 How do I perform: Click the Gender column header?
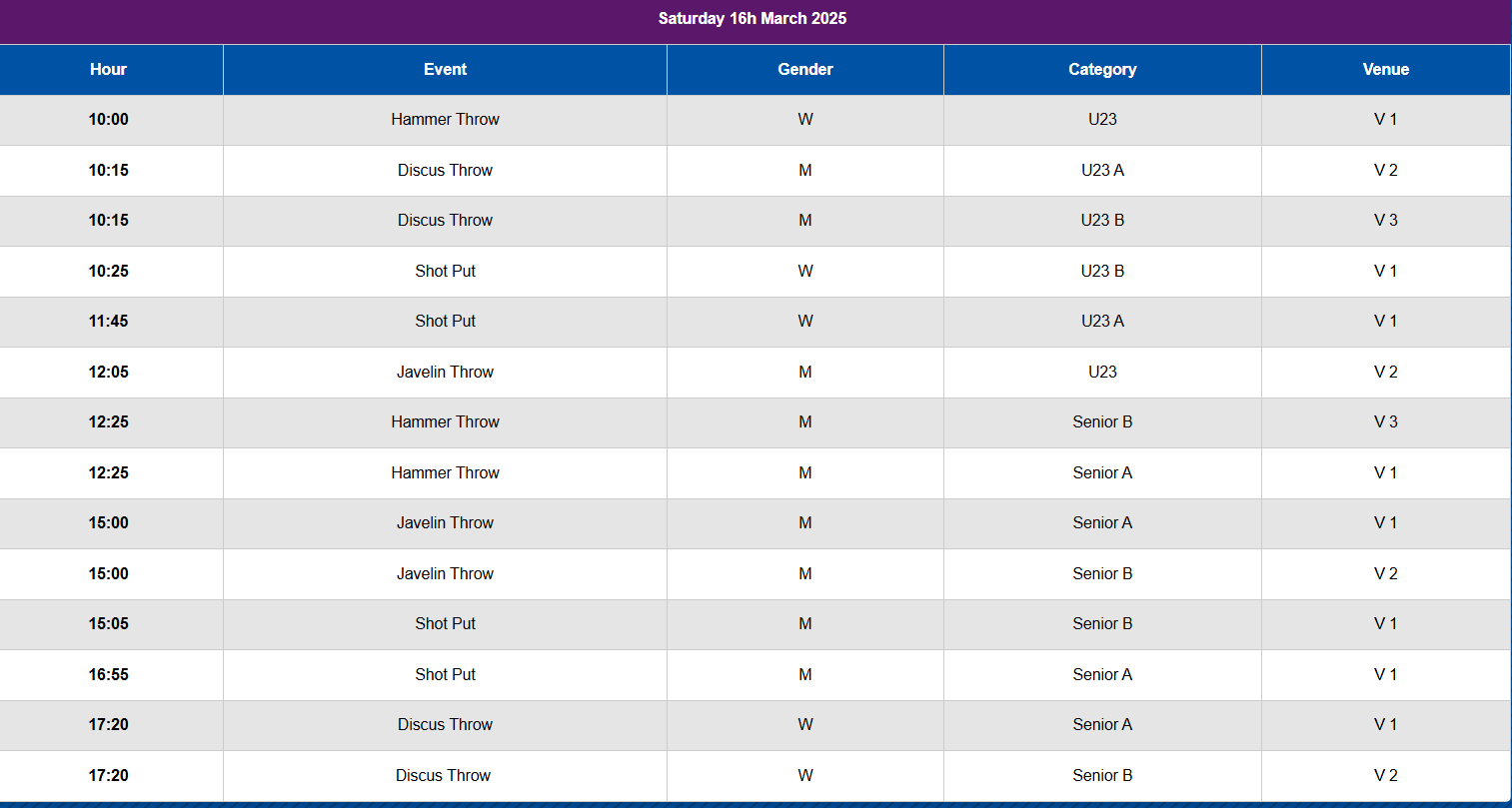[804, 69]
